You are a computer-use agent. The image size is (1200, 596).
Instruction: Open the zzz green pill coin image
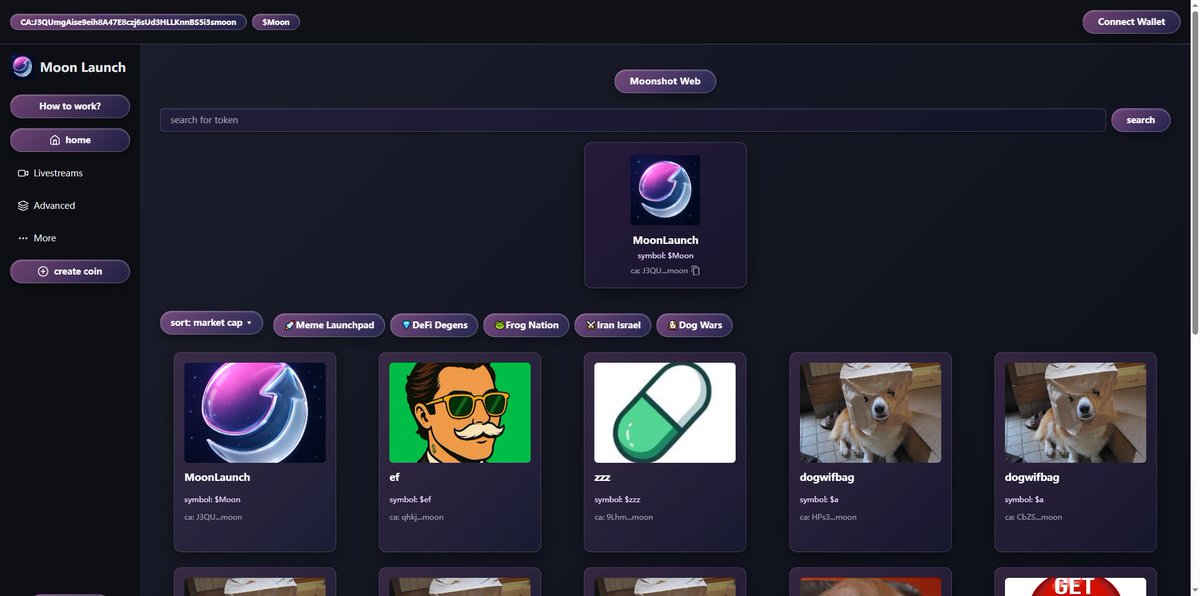click(x=665, y=412)
